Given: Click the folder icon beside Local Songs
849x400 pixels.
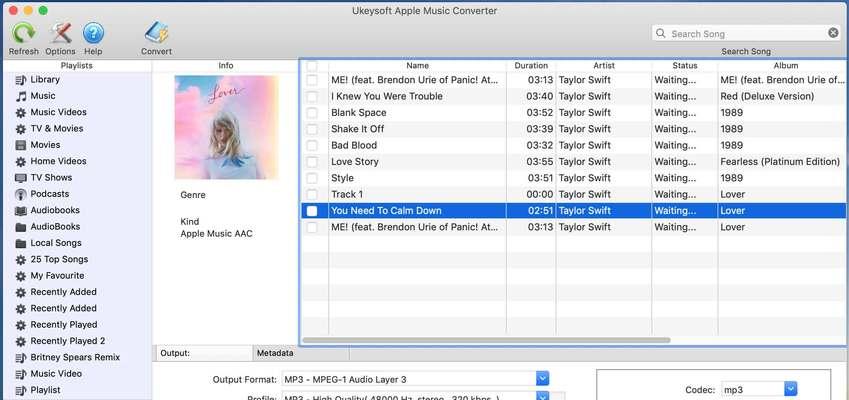Looking at the screenshot, I should click(x=21, y=243).
